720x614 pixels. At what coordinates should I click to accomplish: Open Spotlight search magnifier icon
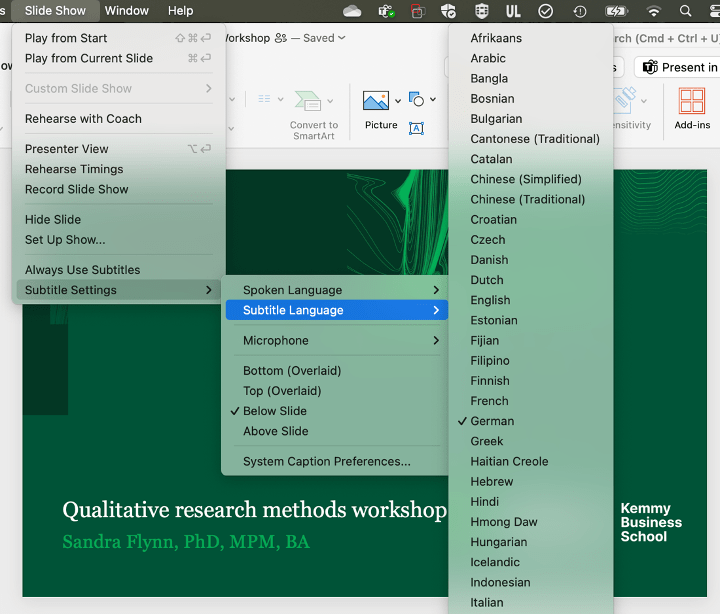685,11
